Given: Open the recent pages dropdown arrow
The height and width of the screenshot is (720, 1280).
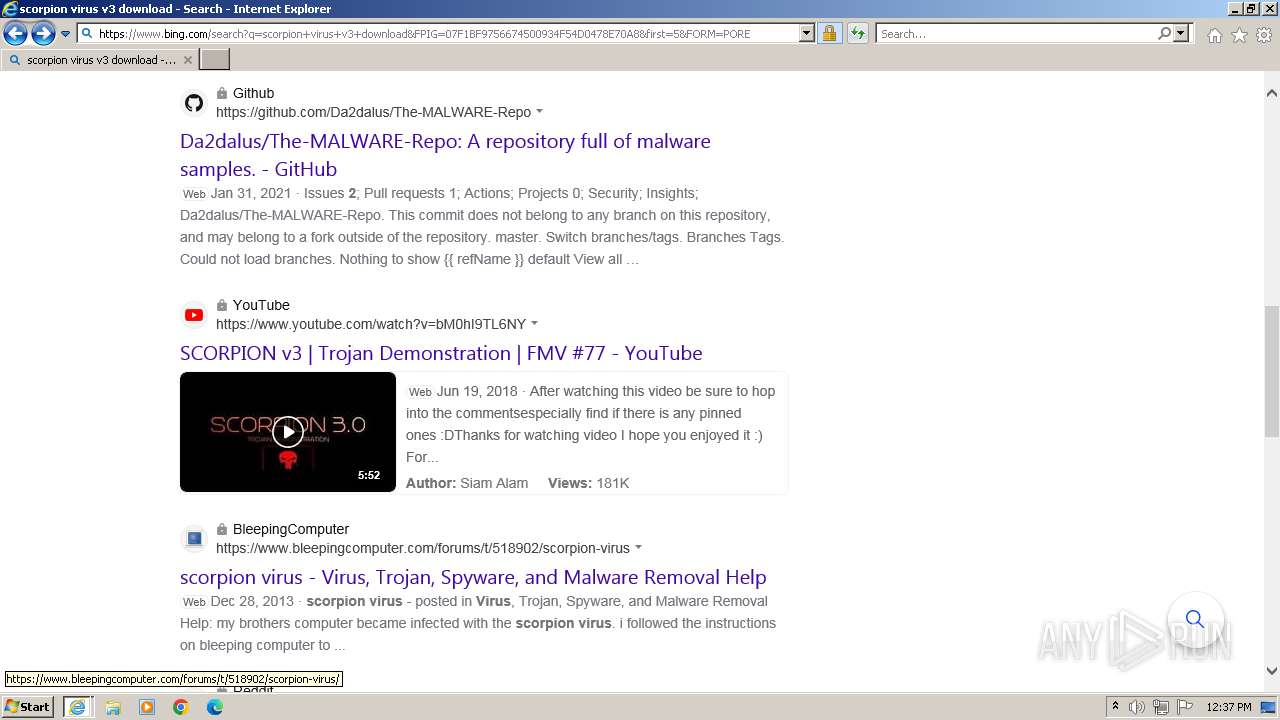Looking at the screenshot, I should coord(66,34).
